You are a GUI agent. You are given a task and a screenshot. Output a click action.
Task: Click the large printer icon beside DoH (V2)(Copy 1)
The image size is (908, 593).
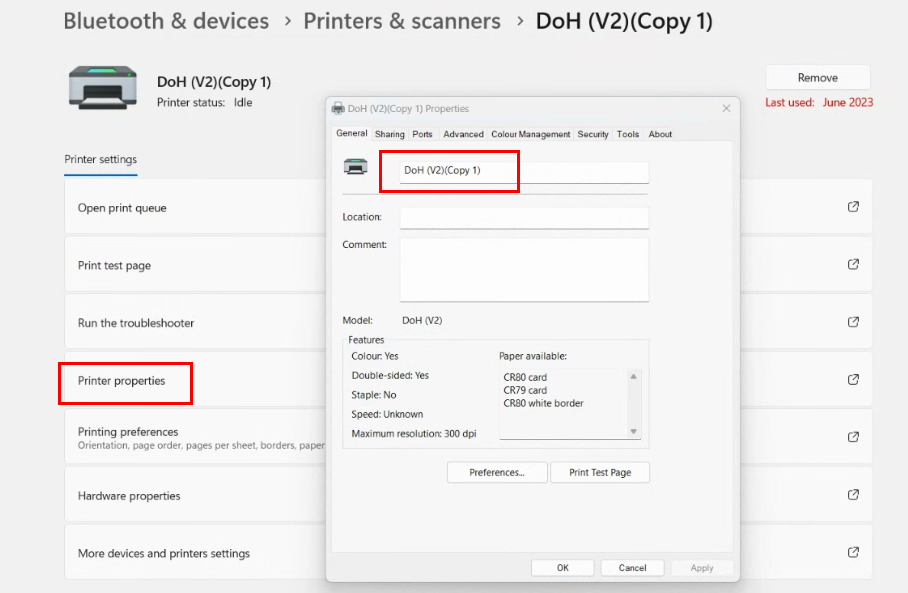tap(102, 88)
